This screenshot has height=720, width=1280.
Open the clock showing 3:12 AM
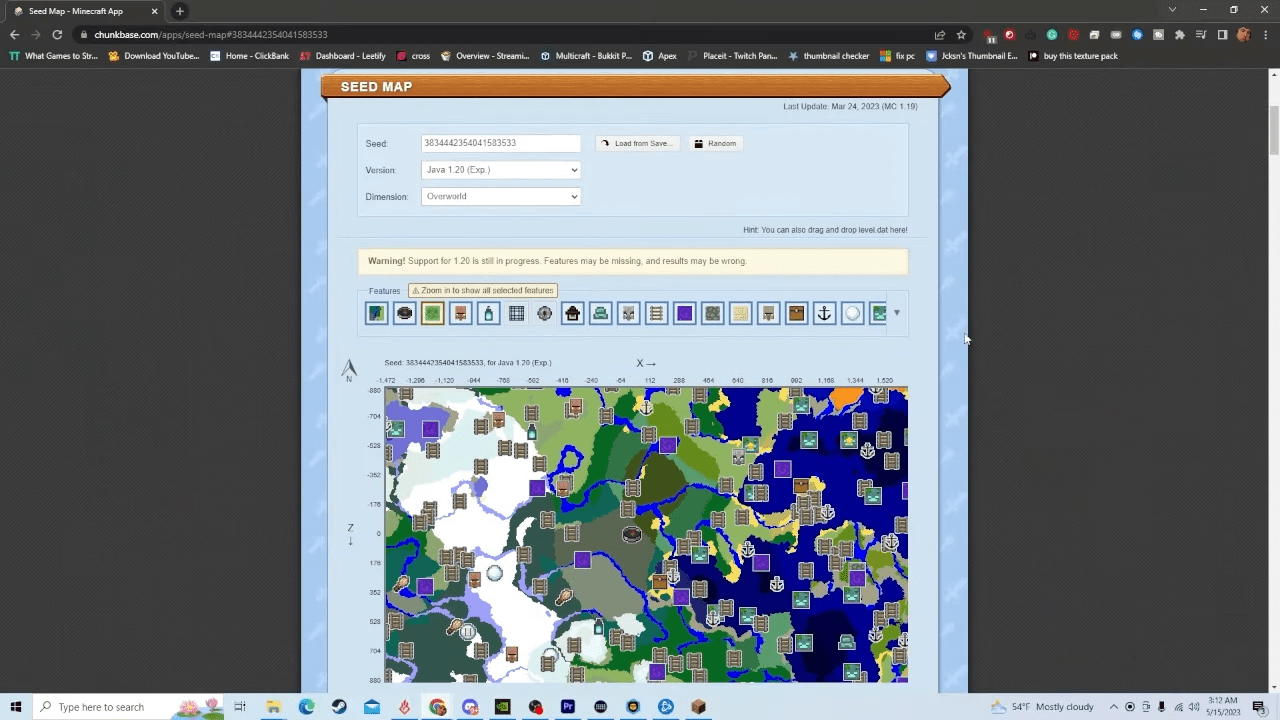(x=1225, y=707)
